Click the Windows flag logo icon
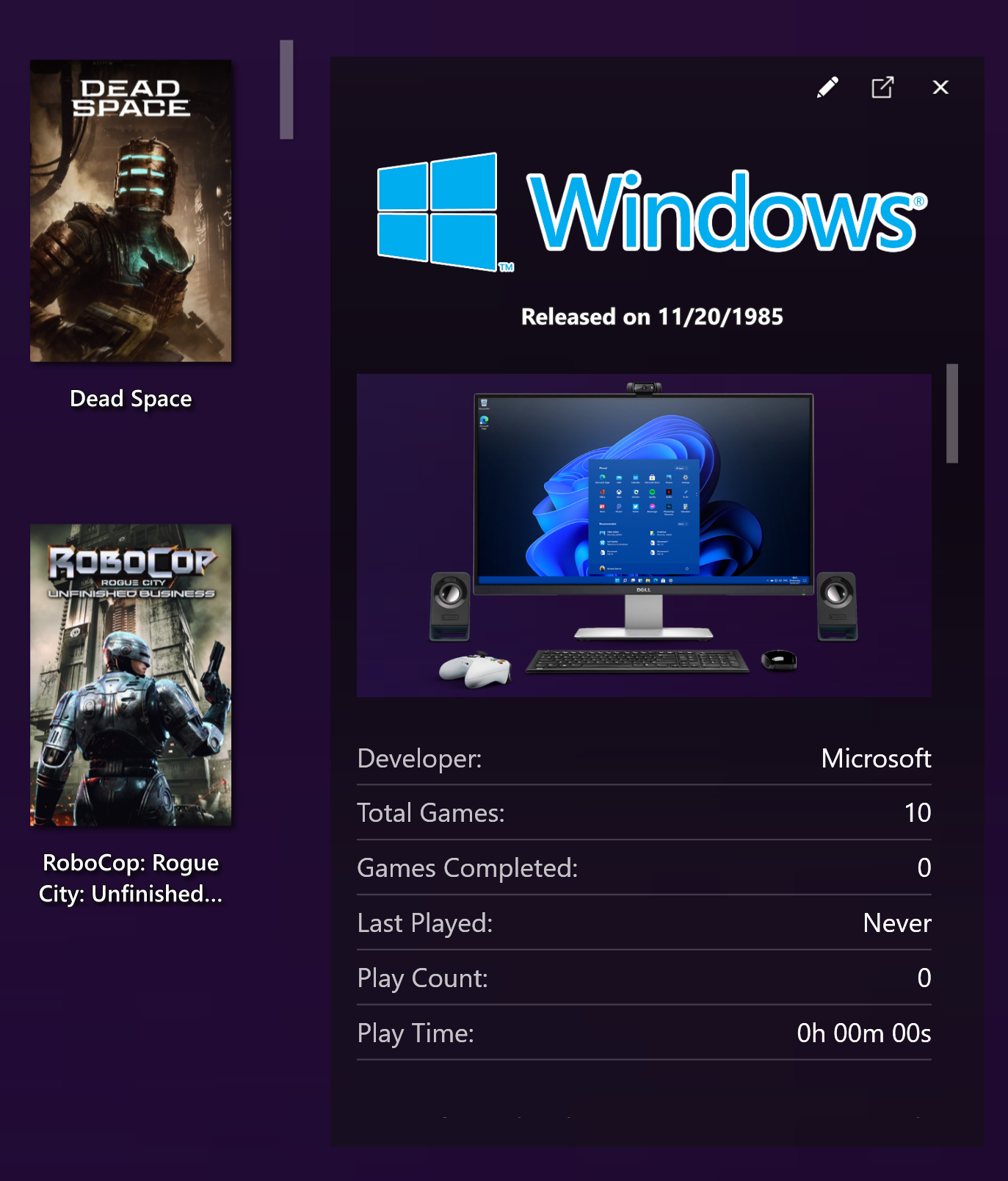Viewport: 1008px width, 1181px height. tap(438, 212)
